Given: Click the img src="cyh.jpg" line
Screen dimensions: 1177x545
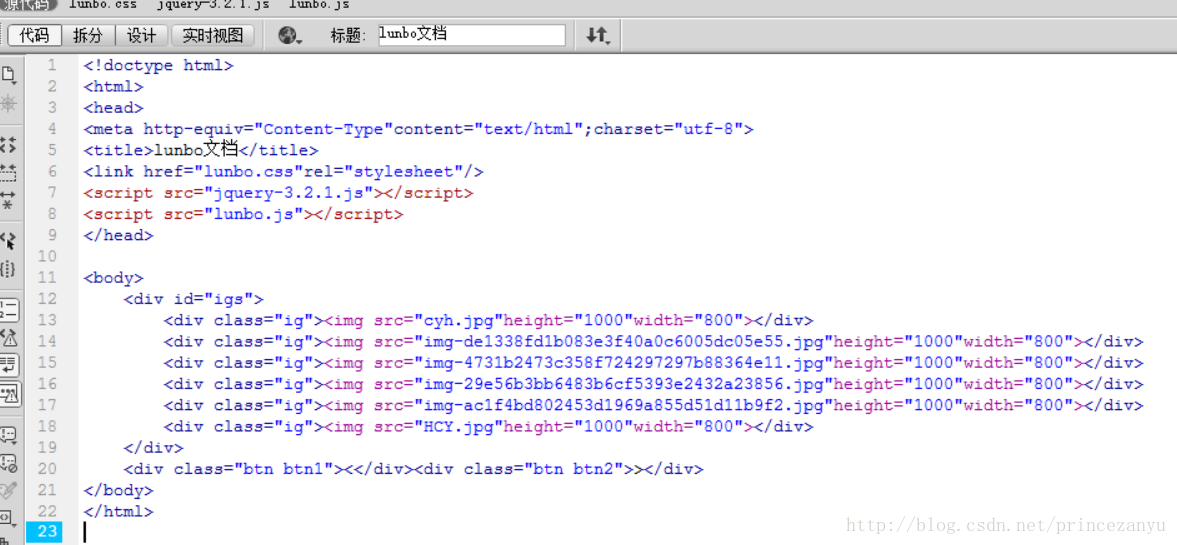Looking at the screenshot, I should pyautogui.click(x=489, y=321).
